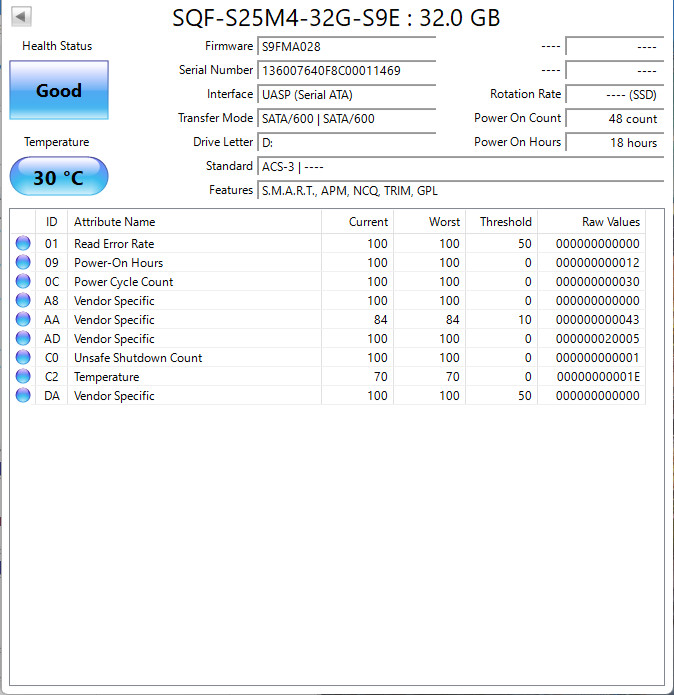Screen dimensions: 674x695
Task: Select the Power-On Hours attribute name
Action: 118,263
